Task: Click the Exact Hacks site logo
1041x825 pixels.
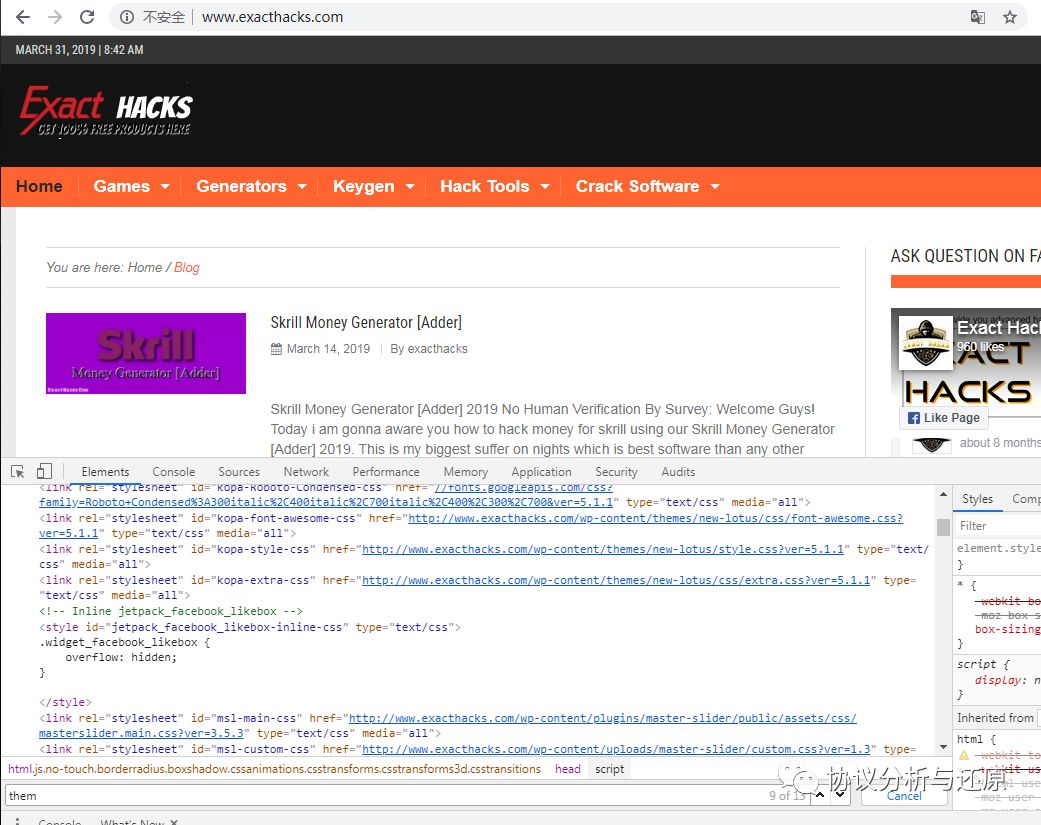Action: tap(106, 111)
